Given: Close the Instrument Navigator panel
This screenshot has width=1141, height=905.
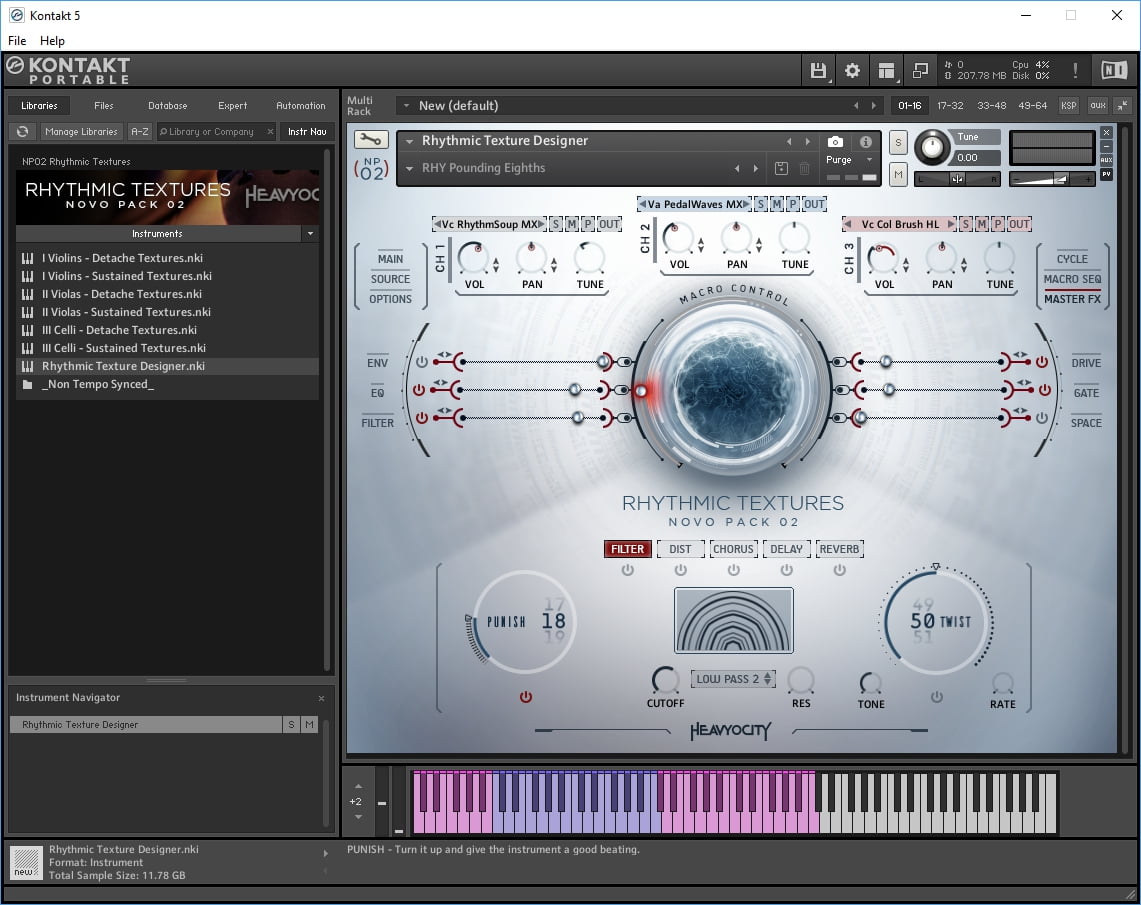Looking at the screenshot, I should [x=321, y=698].
